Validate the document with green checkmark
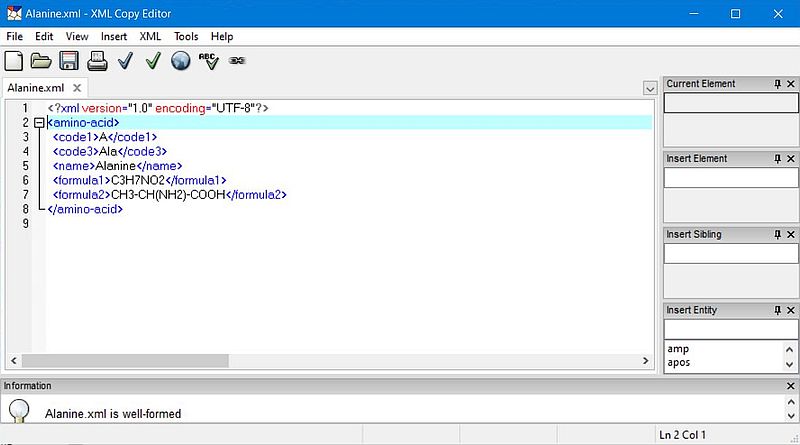This screenshot has width=800, height=445. [153, 61]
